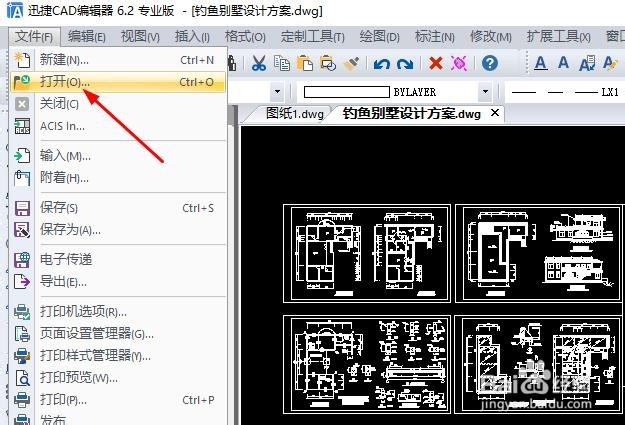Click the Copy icon in the toolbar
The height and width of the screenshot is (425, 625).
click(282, 63)
